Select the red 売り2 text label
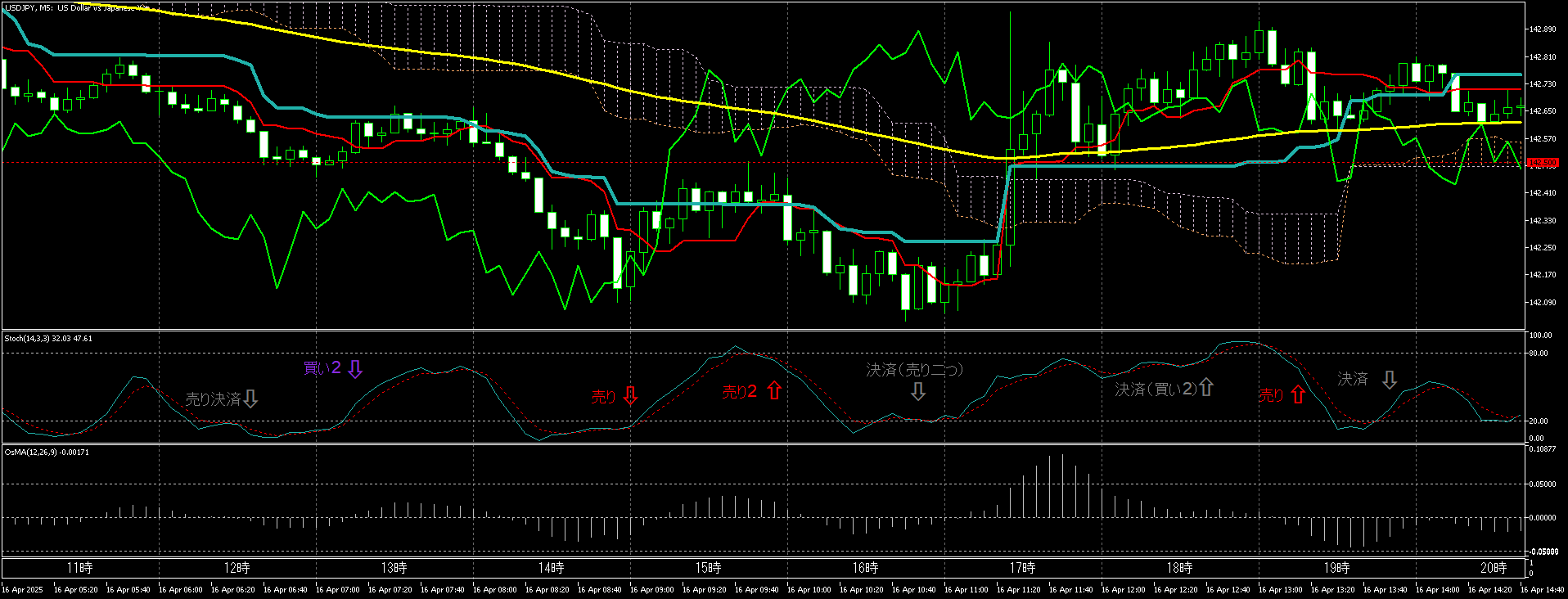The height and width of the screenshot is (599, 1568). point(739,392)
